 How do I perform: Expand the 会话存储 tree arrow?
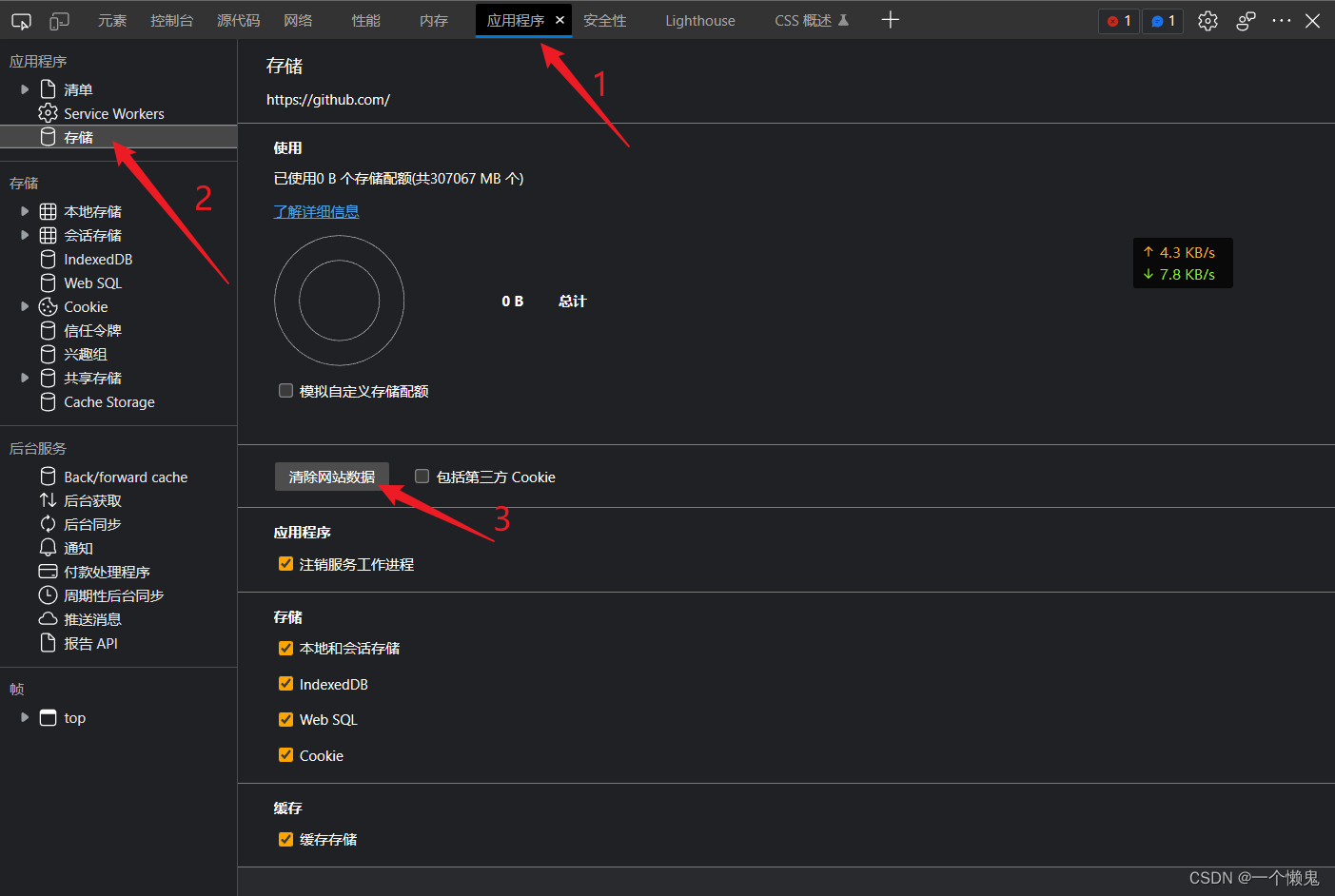[x=25, y=235]
